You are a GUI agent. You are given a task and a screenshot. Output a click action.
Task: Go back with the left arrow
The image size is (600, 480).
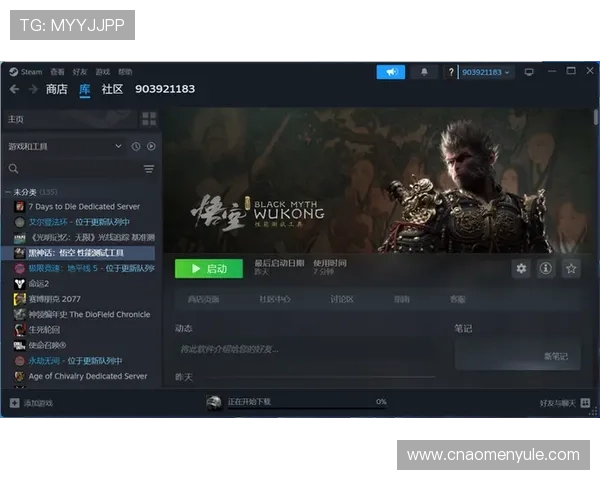click(15, 89)
